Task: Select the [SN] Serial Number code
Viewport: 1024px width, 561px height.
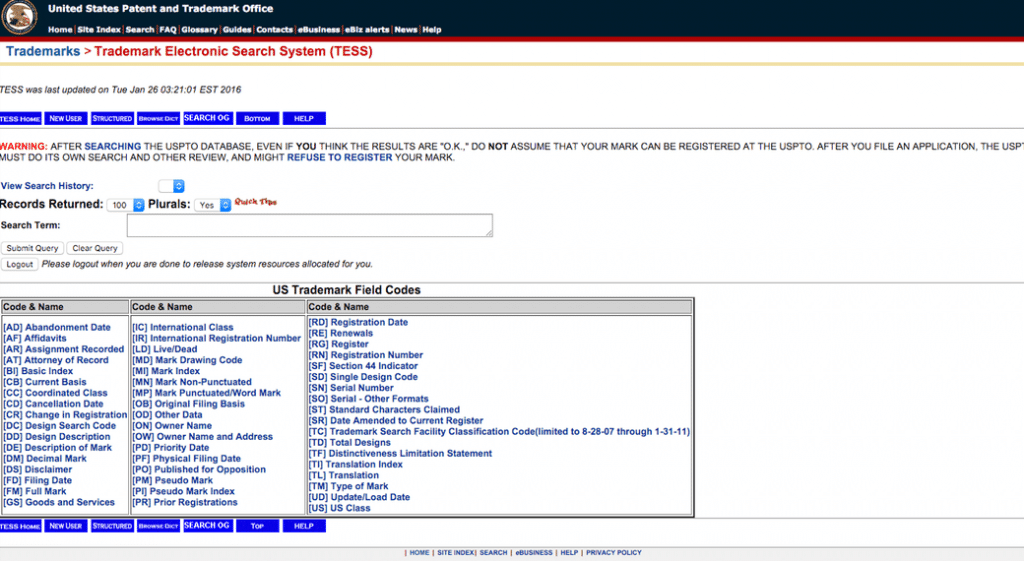Action: [x=351, y=388]
